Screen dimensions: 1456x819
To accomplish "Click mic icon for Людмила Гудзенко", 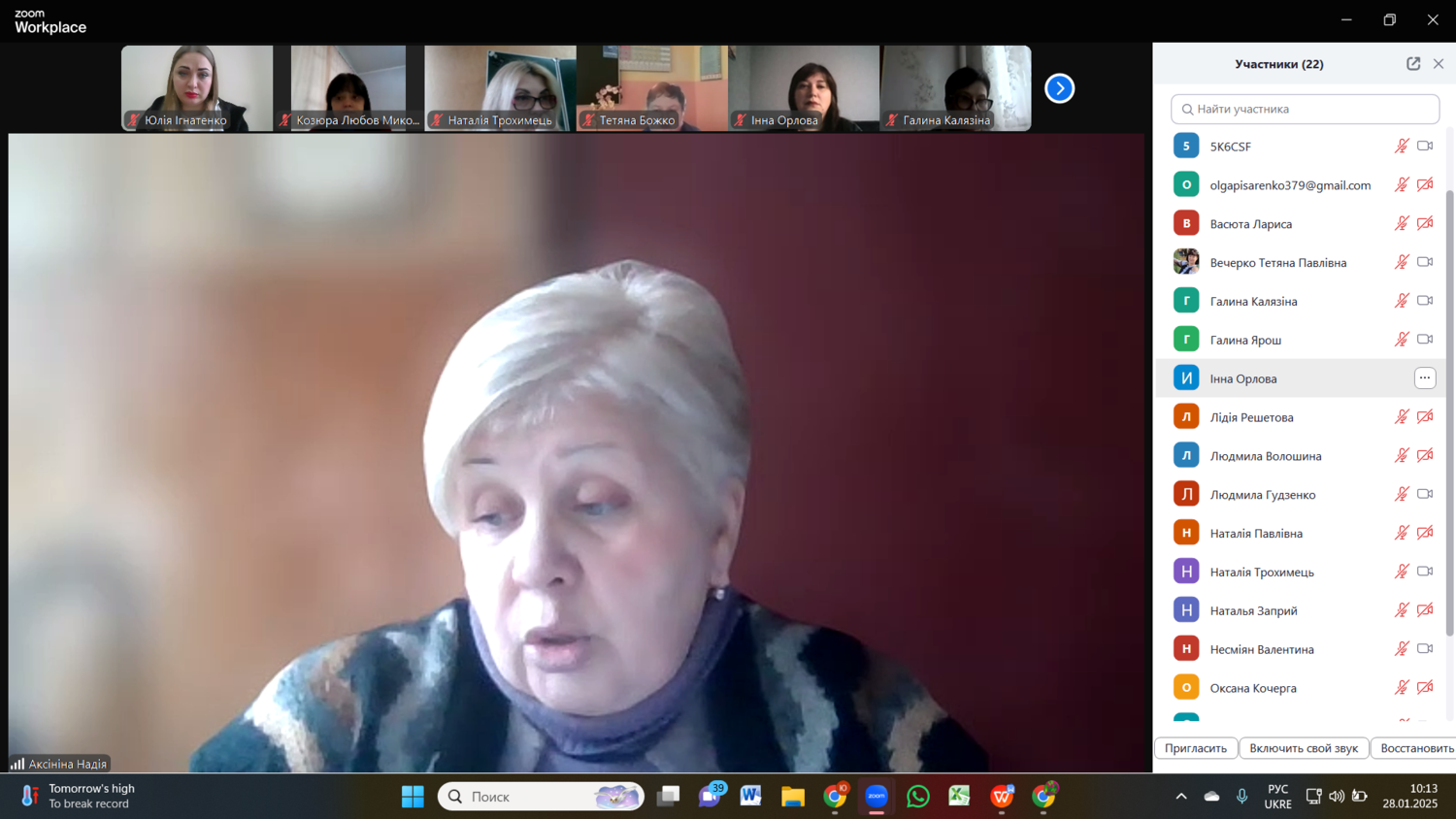I will [x=1402, y=494].
